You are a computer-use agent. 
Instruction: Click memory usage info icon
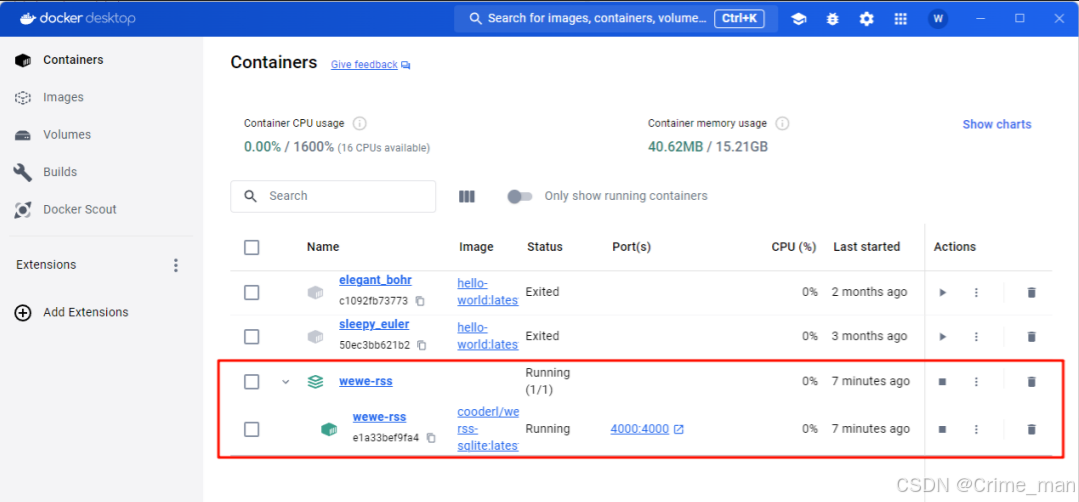pos(782,124)
